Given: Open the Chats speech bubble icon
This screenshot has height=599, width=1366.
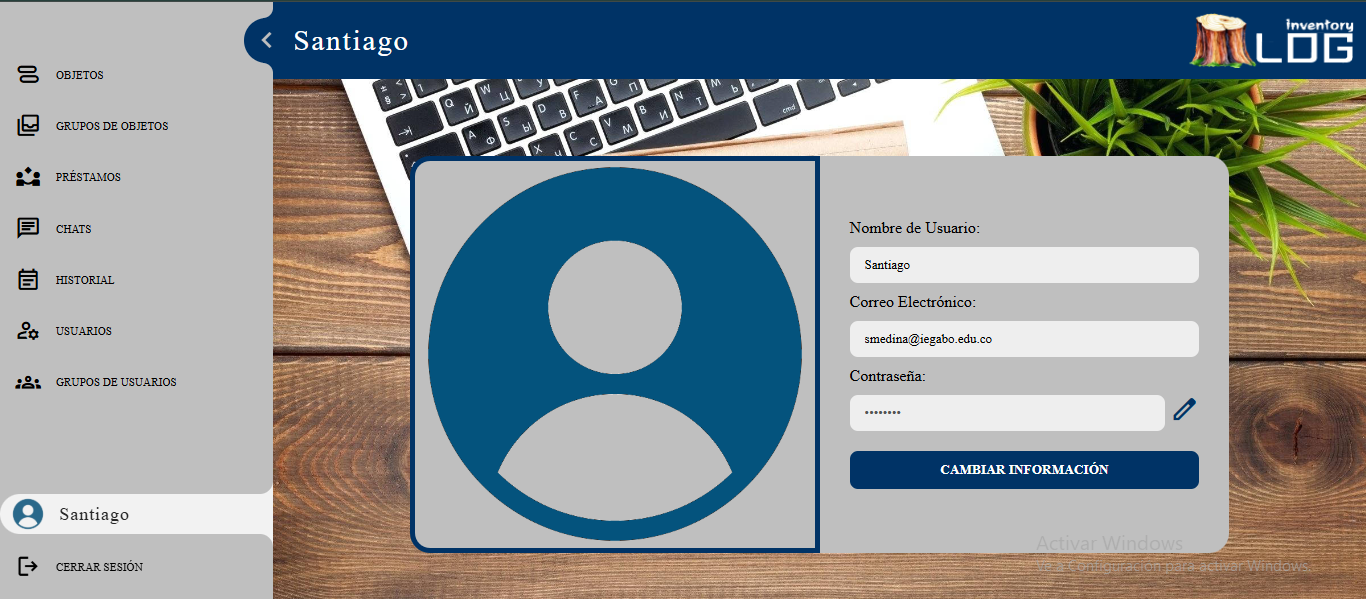Looking at the screenshot, I should click(x=28, y=229).
